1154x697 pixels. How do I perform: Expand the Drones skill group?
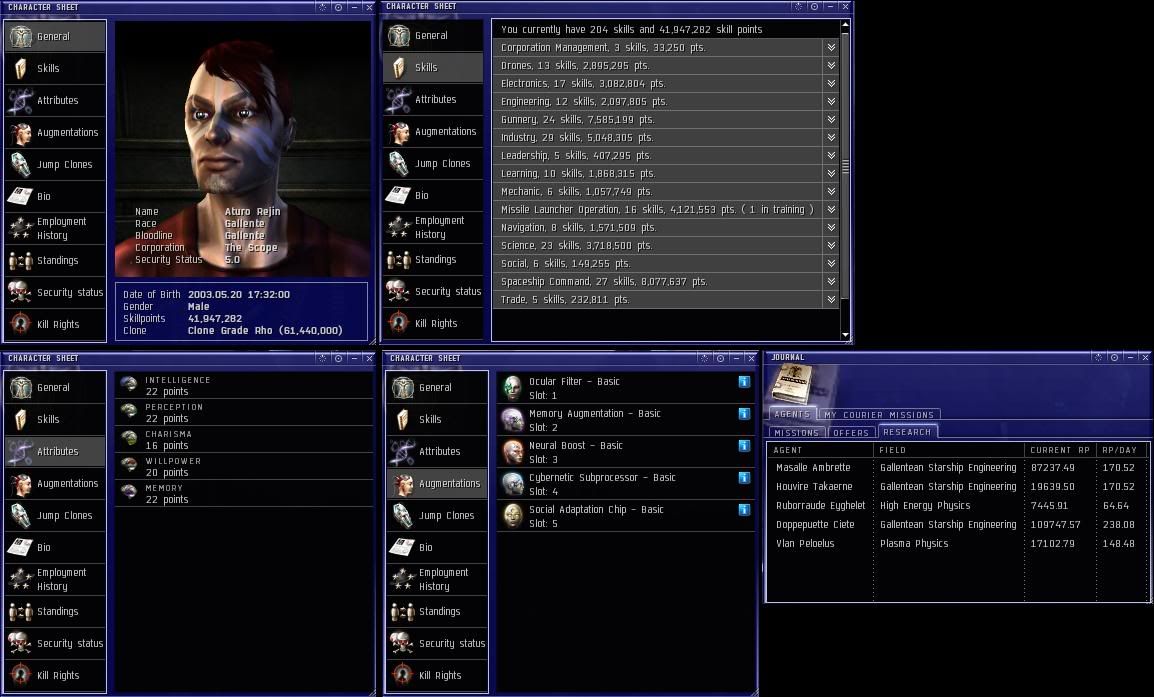coord(831,66)
